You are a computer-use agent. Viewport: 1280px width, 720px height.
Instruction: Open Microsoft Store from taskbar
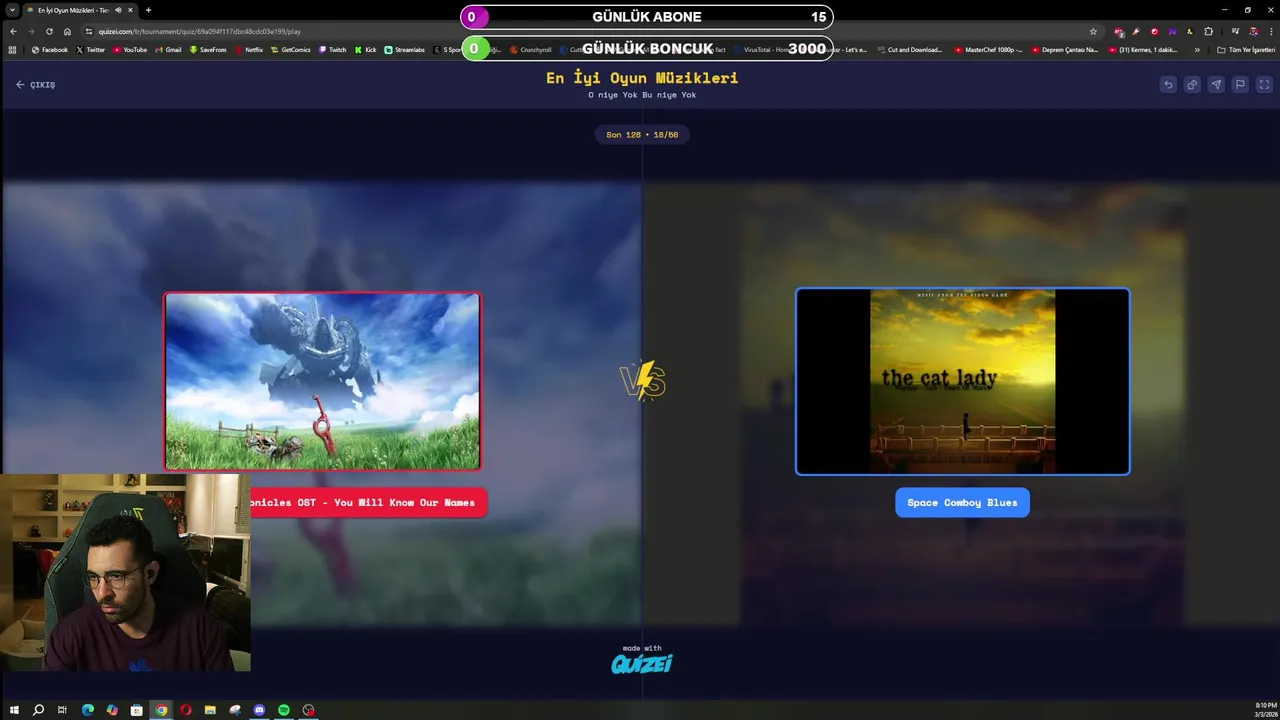pos(136,710)
